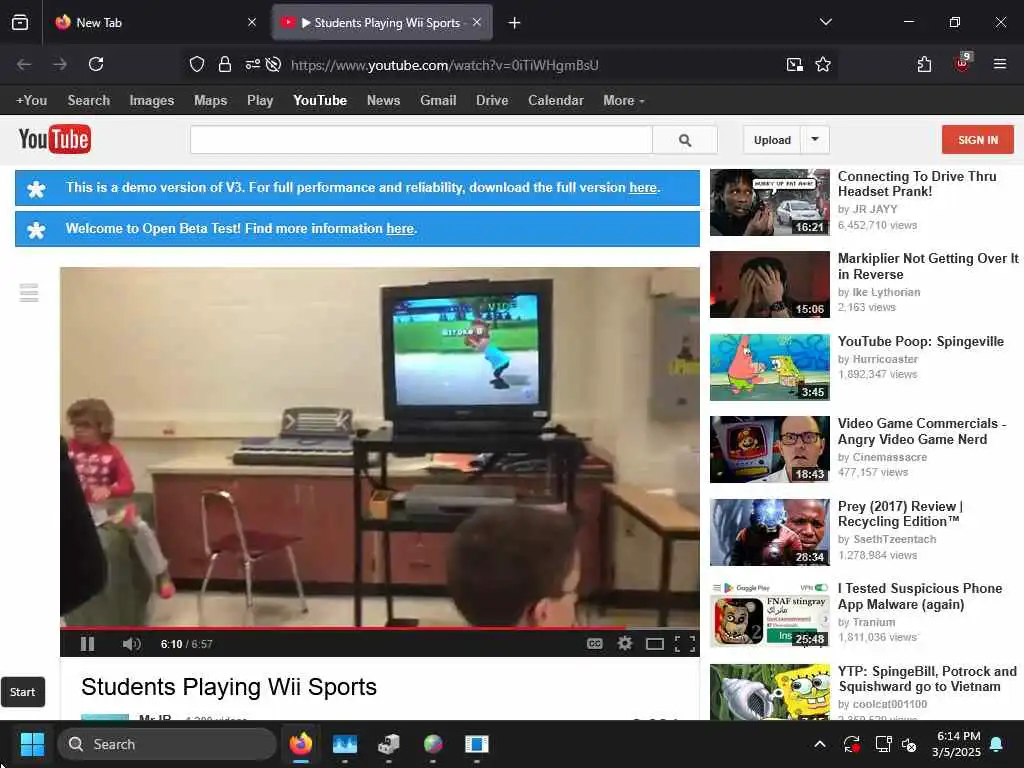Viewport: 1024px width, 768px height.
Task: Click the Upload button
Action: (772, 140)
